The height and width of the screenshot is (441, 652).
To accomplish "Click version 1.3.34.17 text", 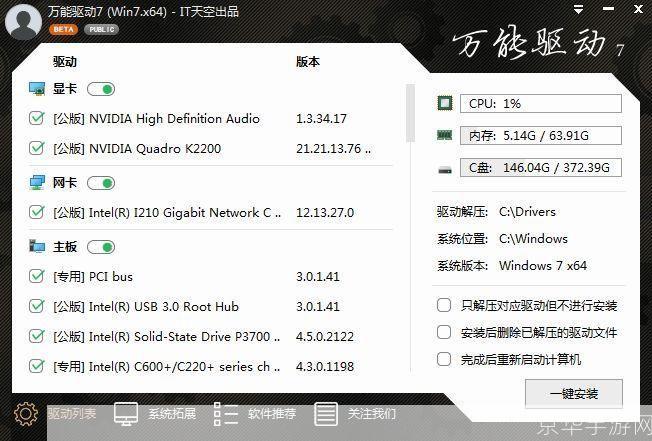I will 321,118.
